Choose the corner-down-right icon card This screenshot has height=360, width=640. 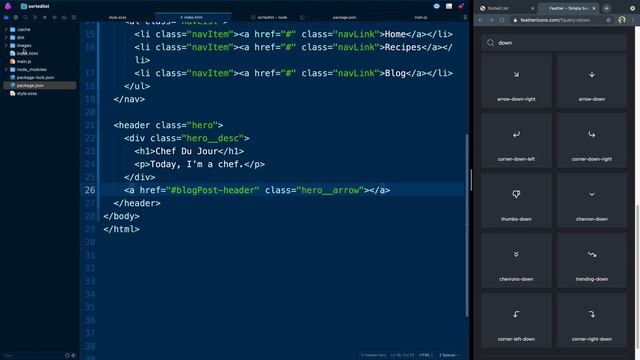(591, 141)
